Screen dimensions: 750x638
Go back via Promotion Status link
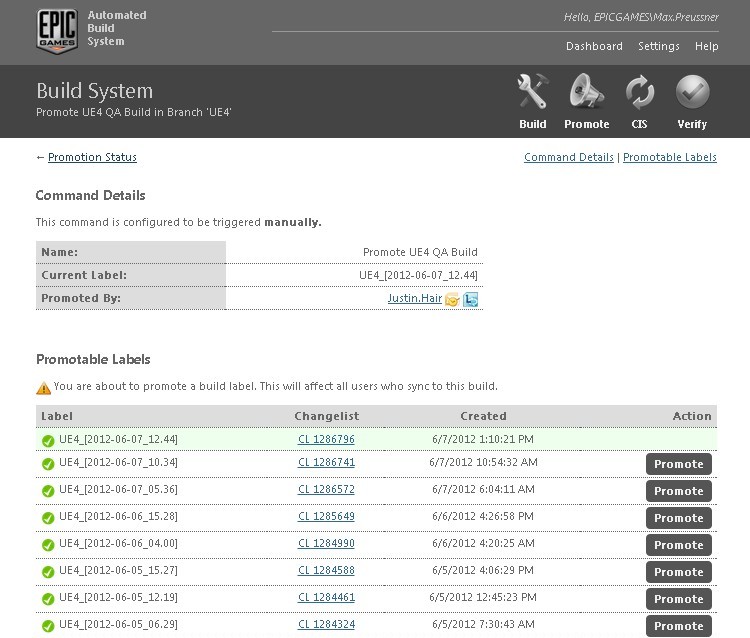coord(92,157)
